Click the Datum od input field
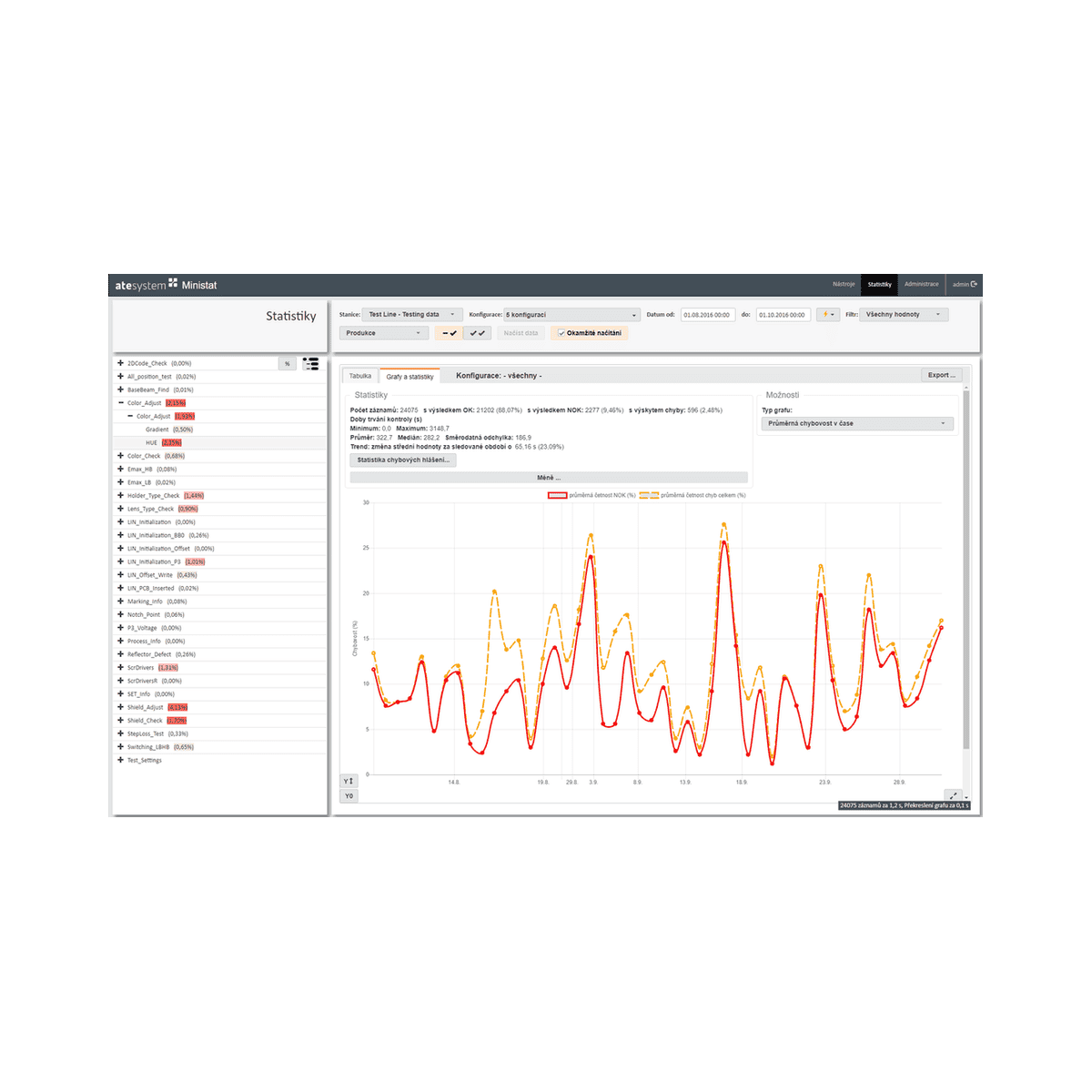The width and height of the screenshot is (1092, 1092). coord(707,315)
